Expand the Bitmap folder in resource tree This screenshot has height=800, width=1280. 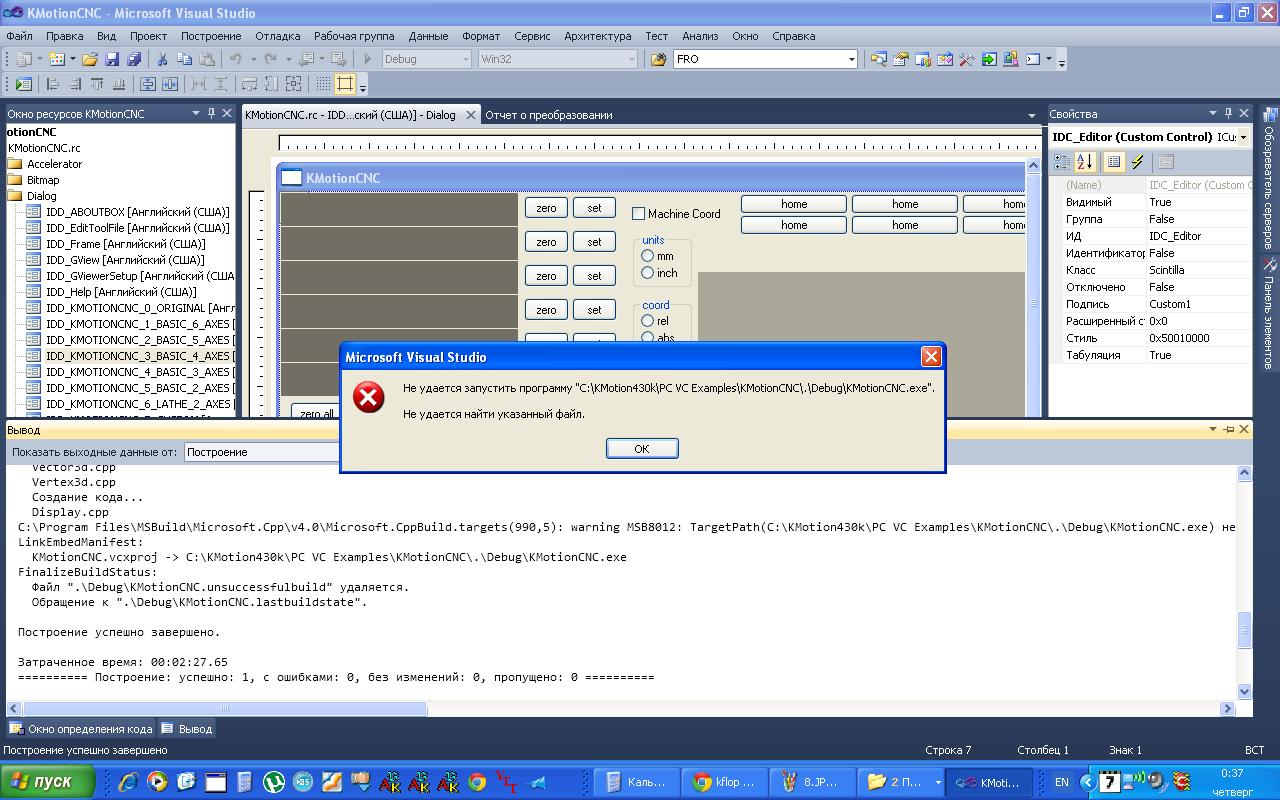pyautogui.click(x=15, y=180)
